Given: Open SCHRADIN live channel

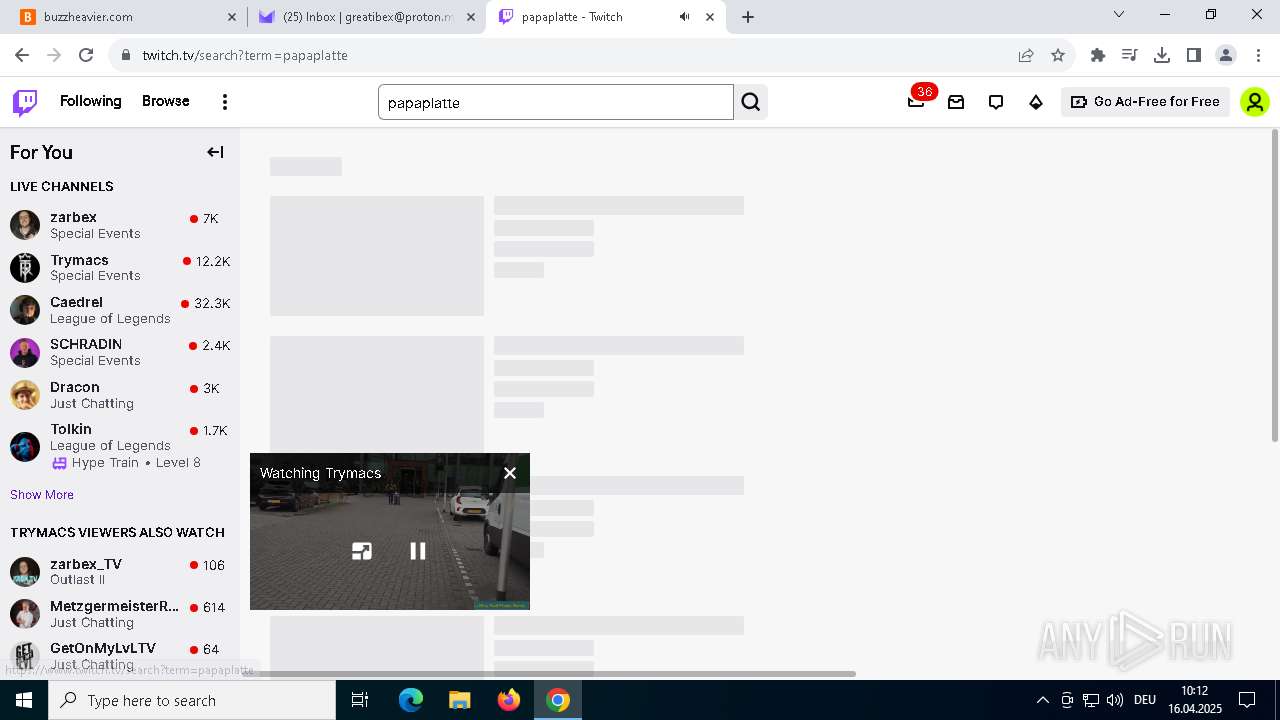Looking at the screenshot, I should click(120, 352).
